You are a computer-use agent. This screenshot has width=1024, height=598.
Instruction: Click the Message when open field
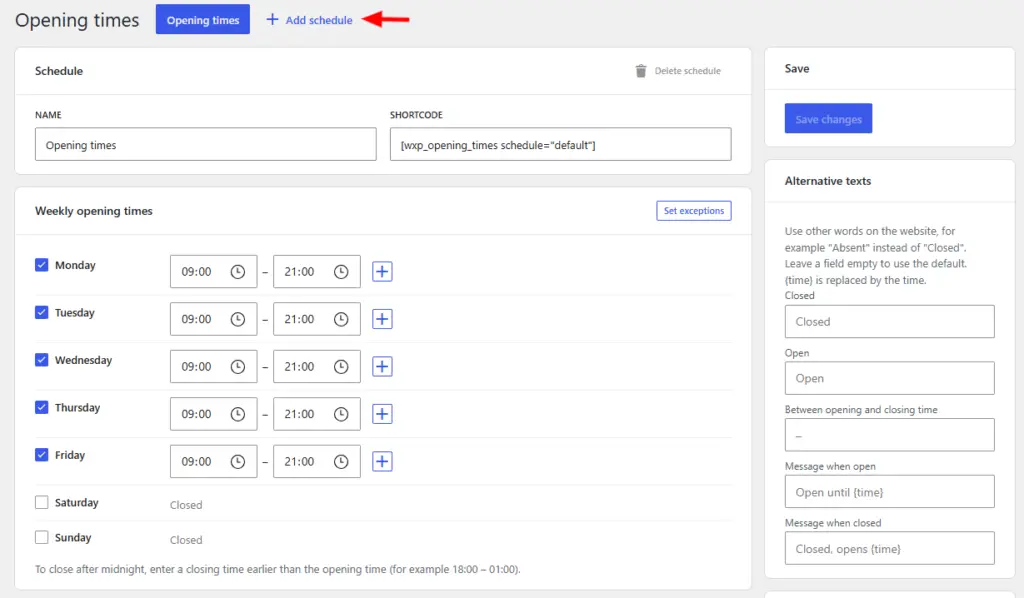click(889, 492)
